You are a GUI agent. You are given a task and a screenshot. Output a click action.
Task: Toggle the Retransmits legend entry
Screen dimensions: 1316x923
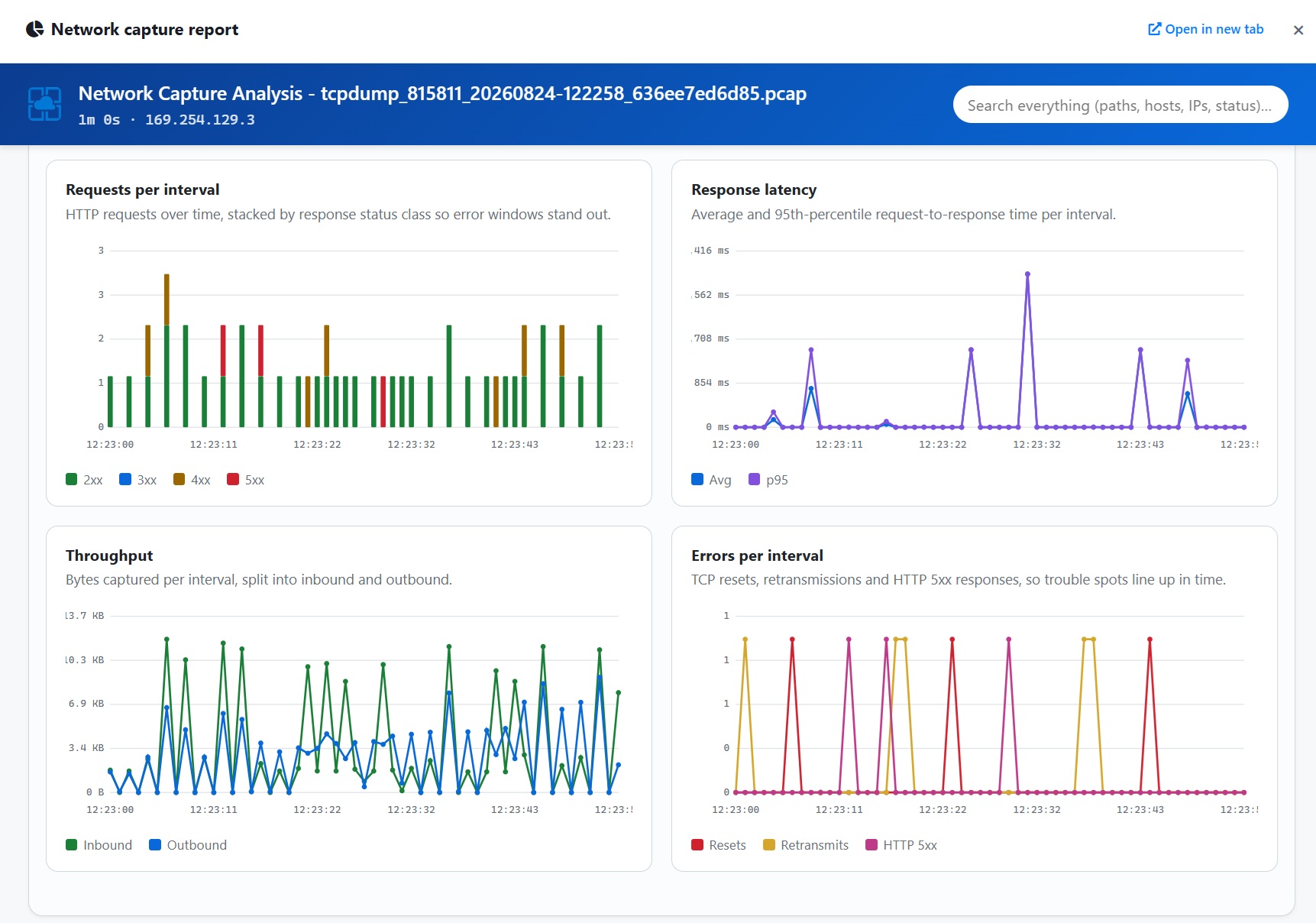coord(806,845)
